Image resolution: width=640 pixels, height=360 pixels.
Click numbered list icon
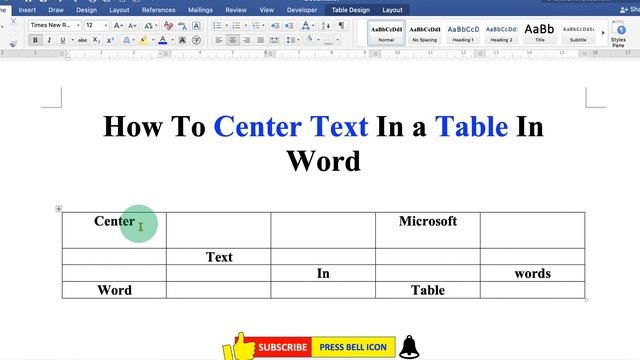coord(236,25)
